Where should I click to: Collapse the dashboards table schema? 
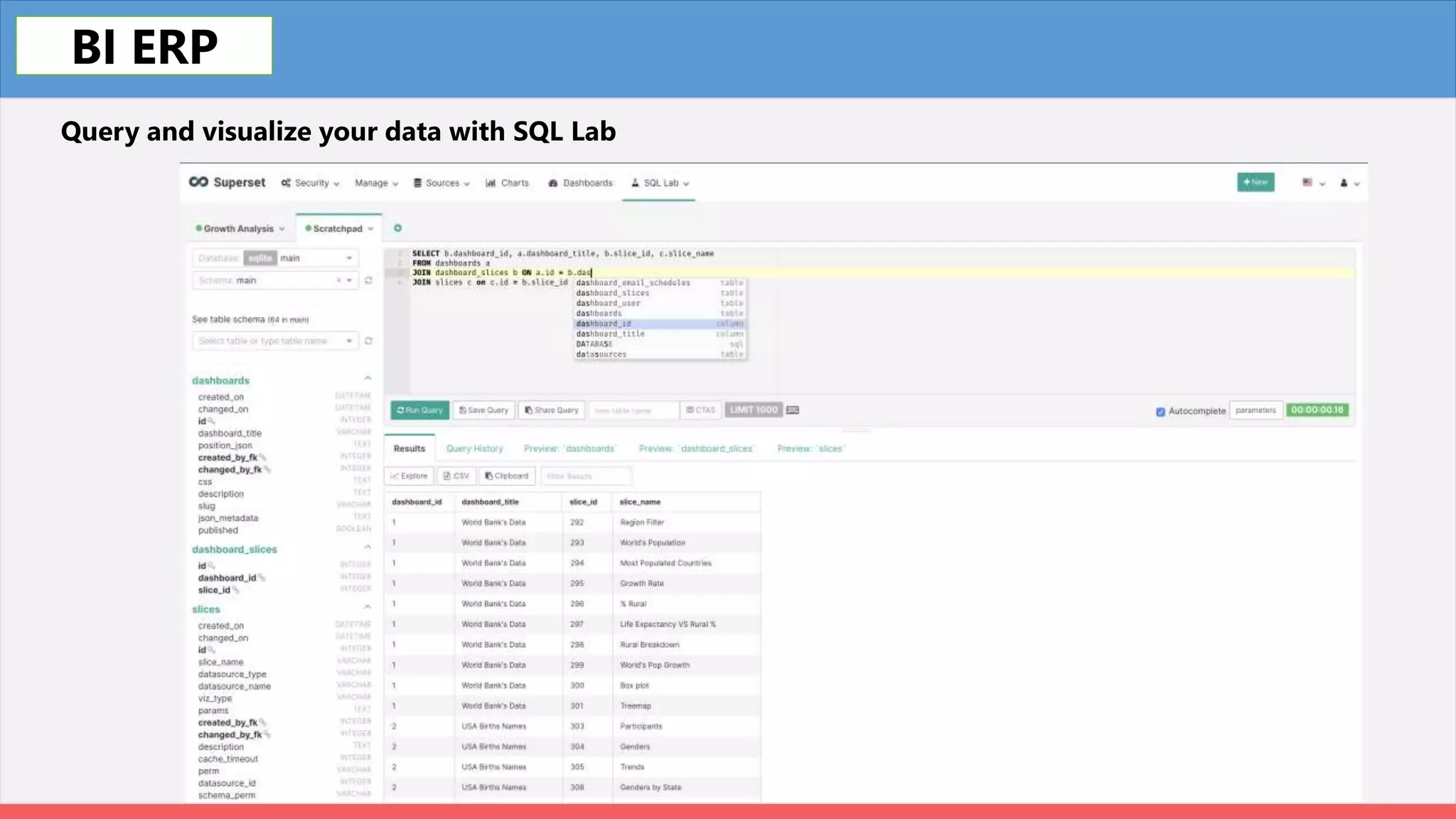click(x=368, y=379)
